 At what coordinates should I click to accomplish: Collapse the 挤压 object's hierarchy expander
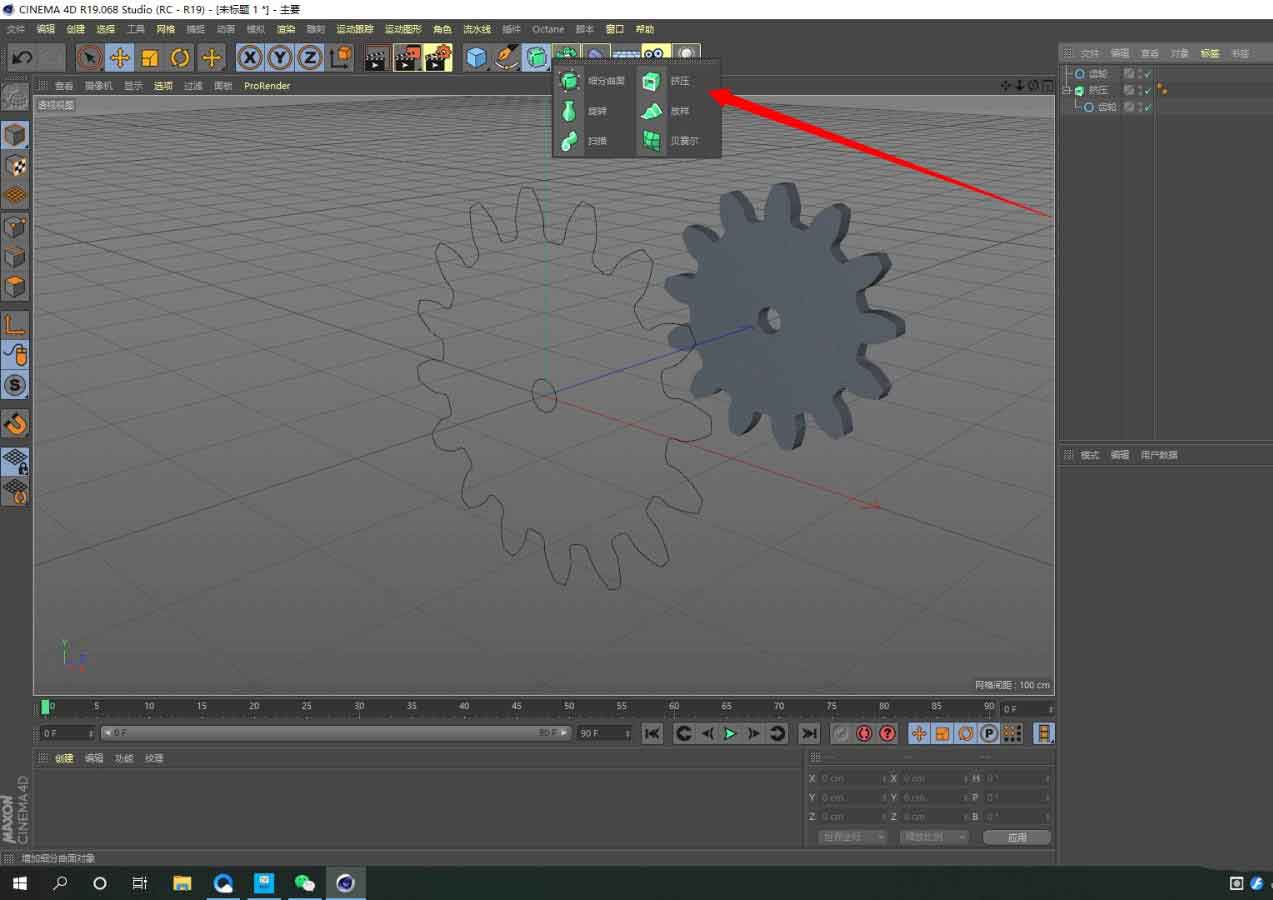[1068, 89]
